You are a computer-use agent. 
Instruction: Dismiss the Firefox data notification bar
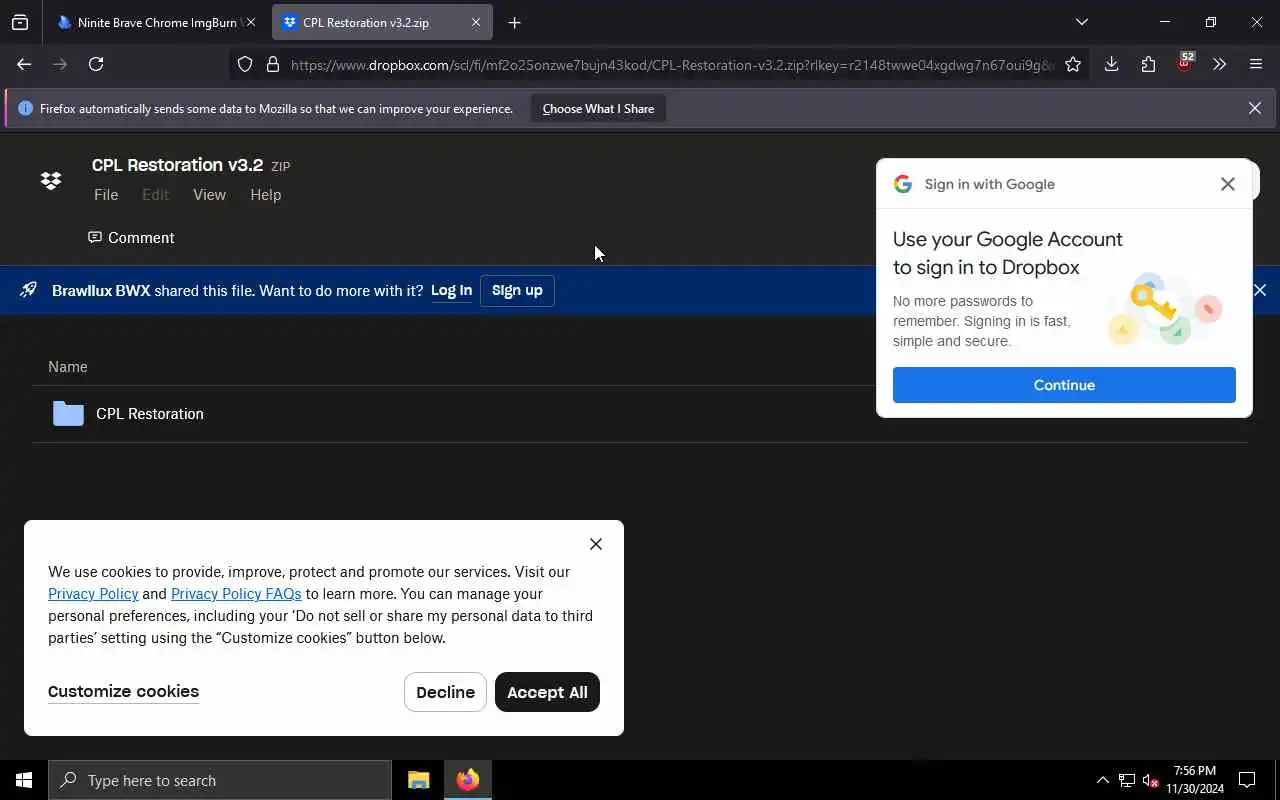[1254, 108]
